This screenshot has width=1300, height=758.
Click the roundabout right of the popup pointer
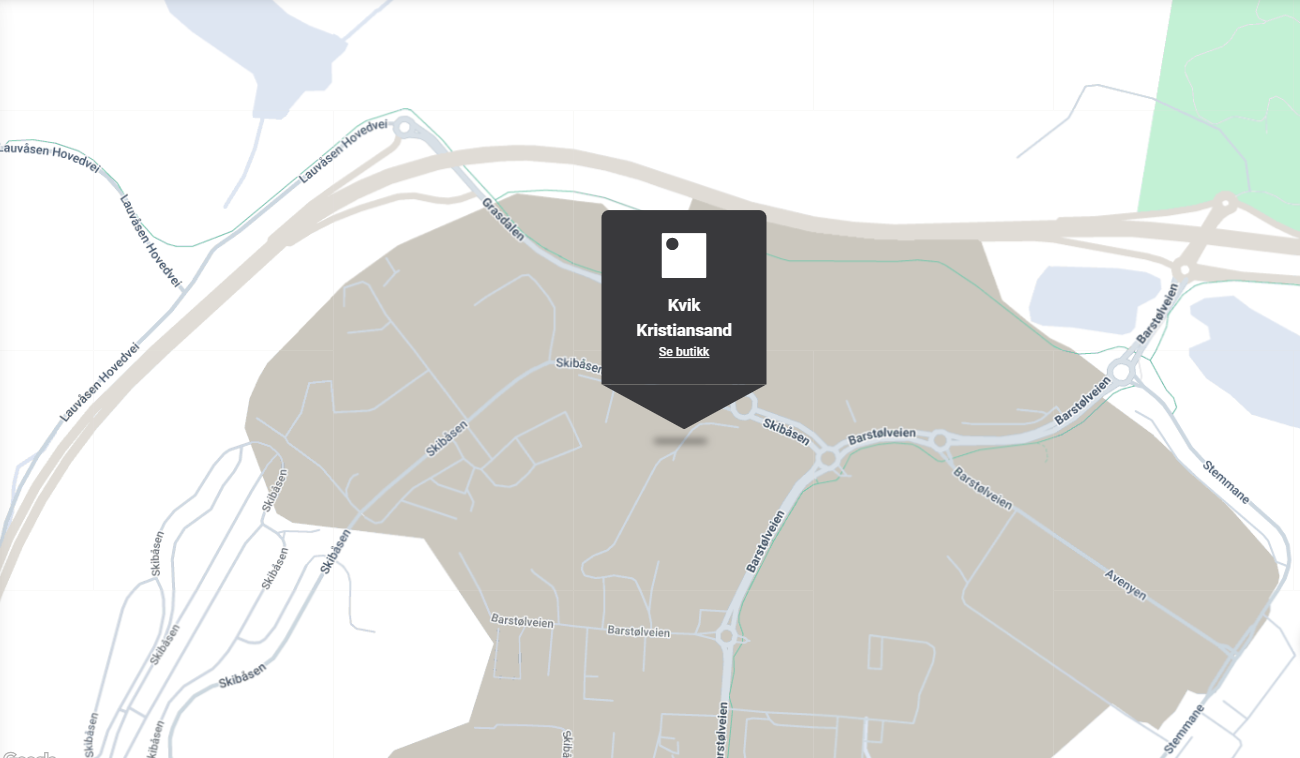[x=743, y=408]
